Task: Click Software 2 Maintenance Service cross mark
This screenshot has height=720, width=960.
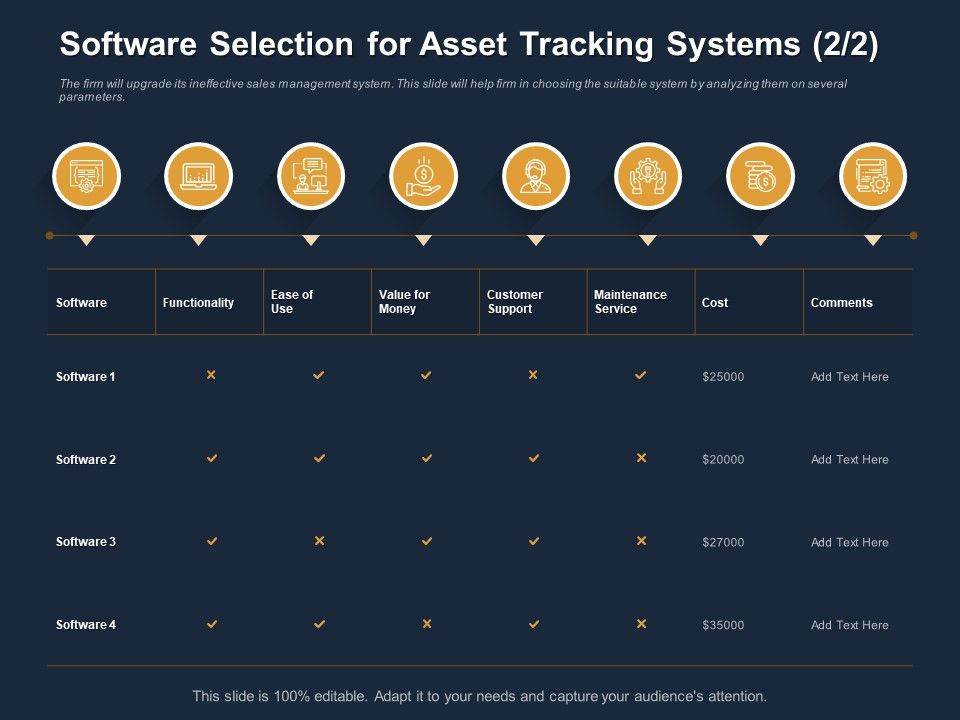Action: (642, 458)
